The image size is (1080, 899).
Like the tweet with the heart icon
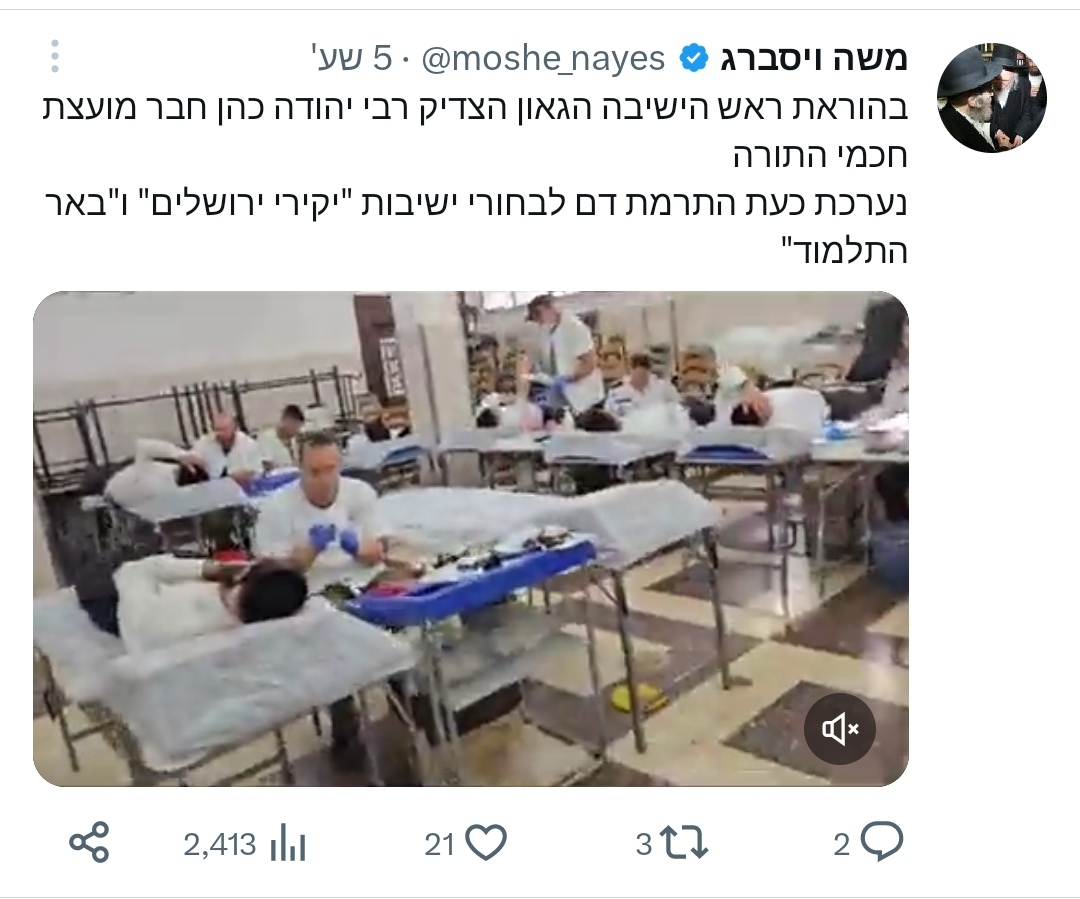click(486, 843)
